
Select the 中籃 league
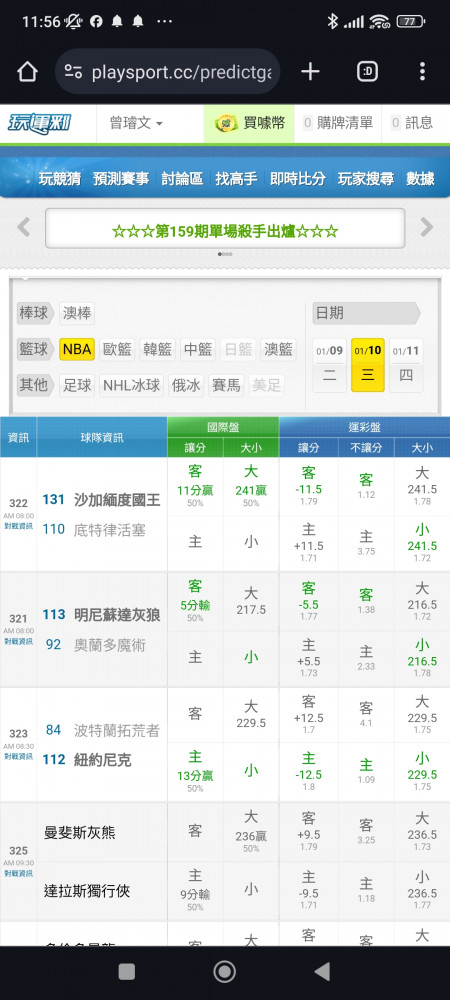click(x=198, y=349)
